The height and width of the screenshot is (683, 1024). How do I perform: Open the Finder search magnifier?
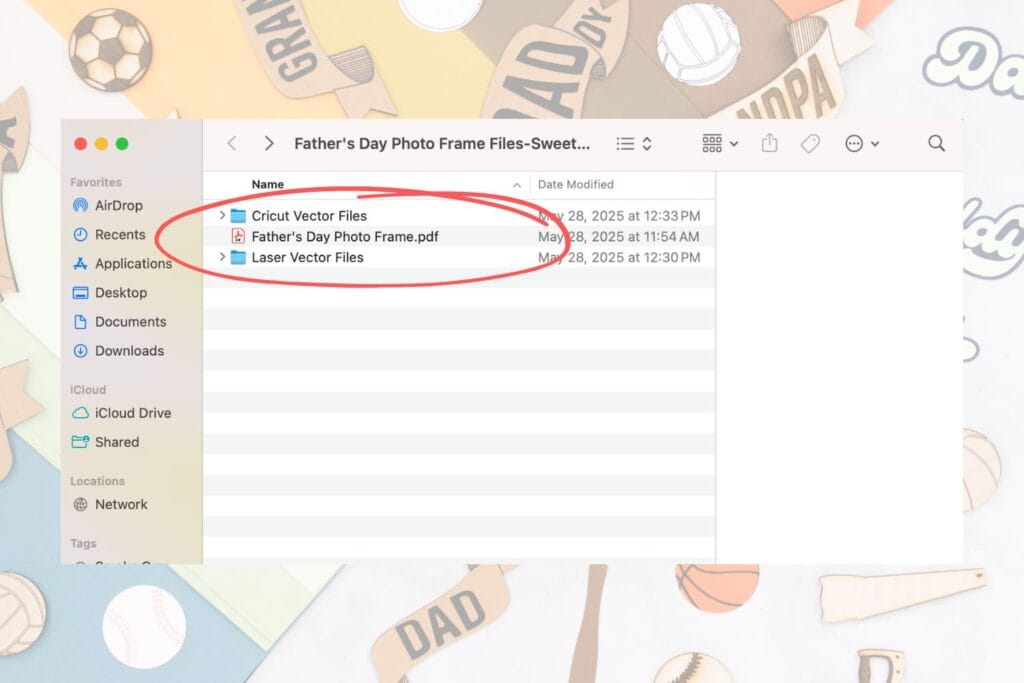[x=936, y=144]
